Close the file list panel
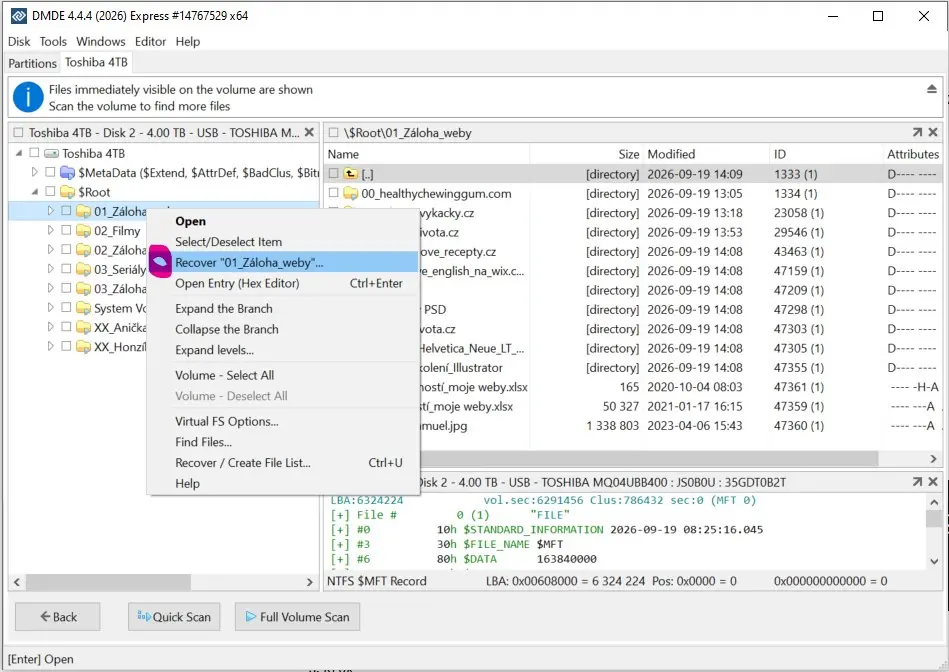Screen dimensions: 949x672 933,132
